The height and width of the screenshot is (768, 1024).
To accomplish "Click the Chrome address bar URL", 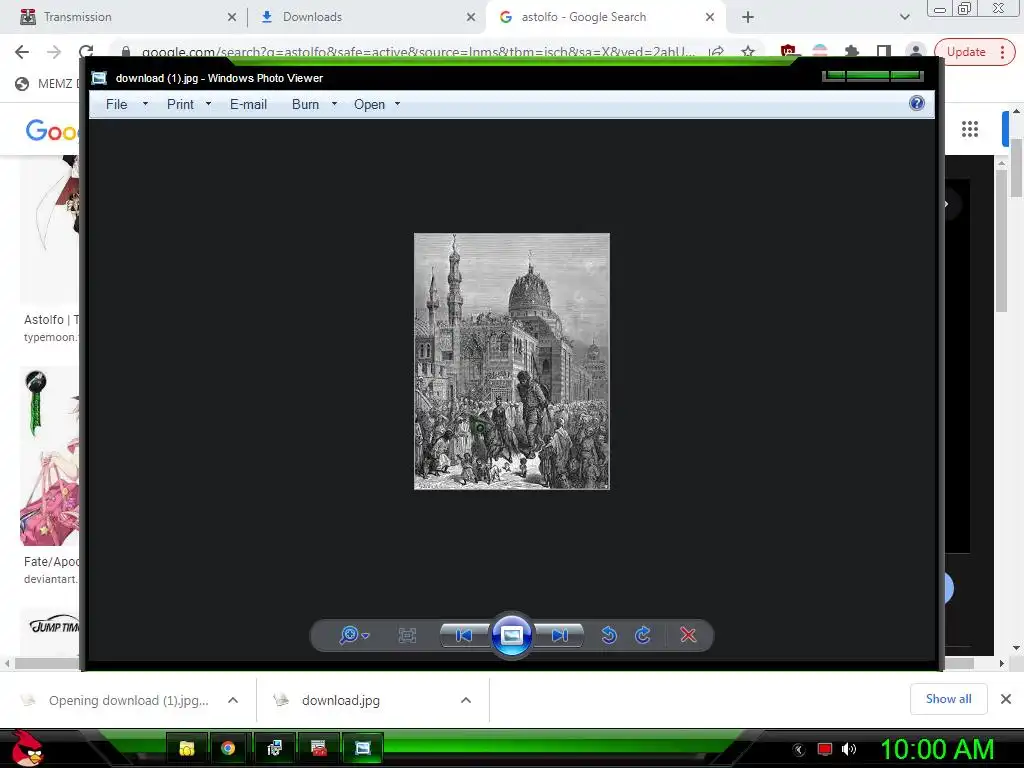I will 418,52.
